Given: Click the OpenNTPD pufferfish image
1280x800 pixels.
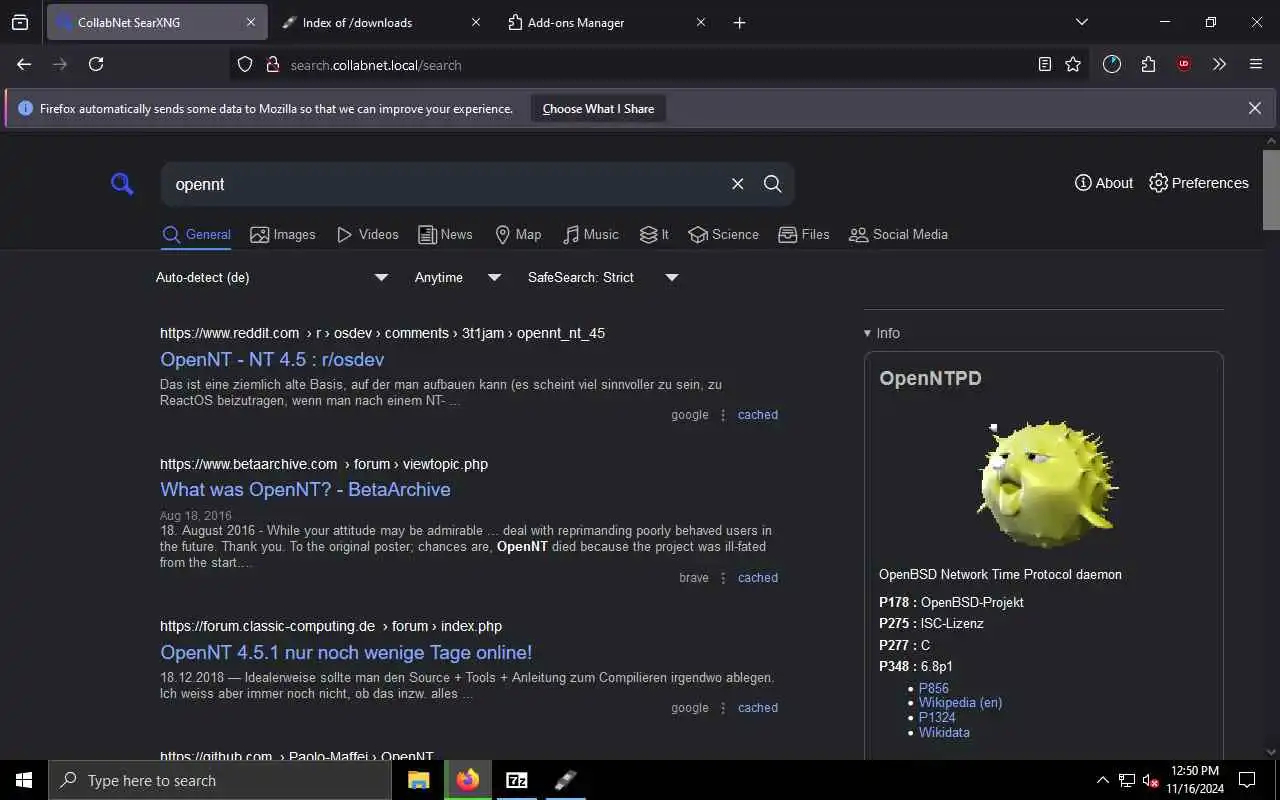Looking at the screenshot, I should tap(1044, 483).
